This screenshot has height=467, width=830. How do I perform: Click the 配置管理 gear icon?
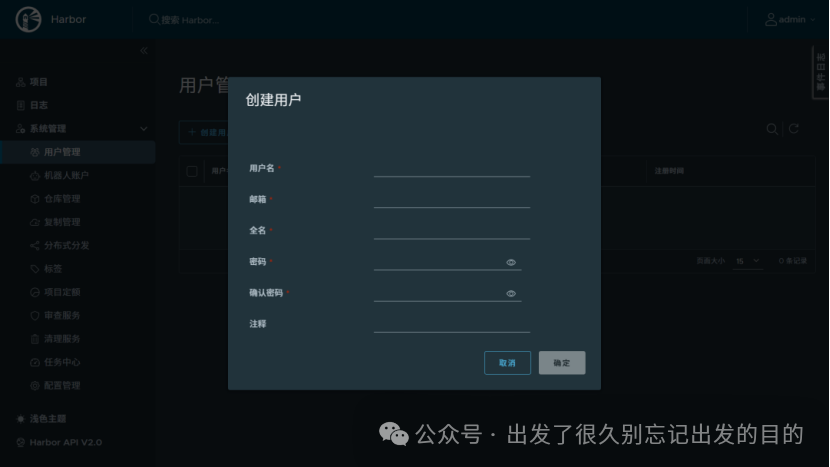coord(35,385)
